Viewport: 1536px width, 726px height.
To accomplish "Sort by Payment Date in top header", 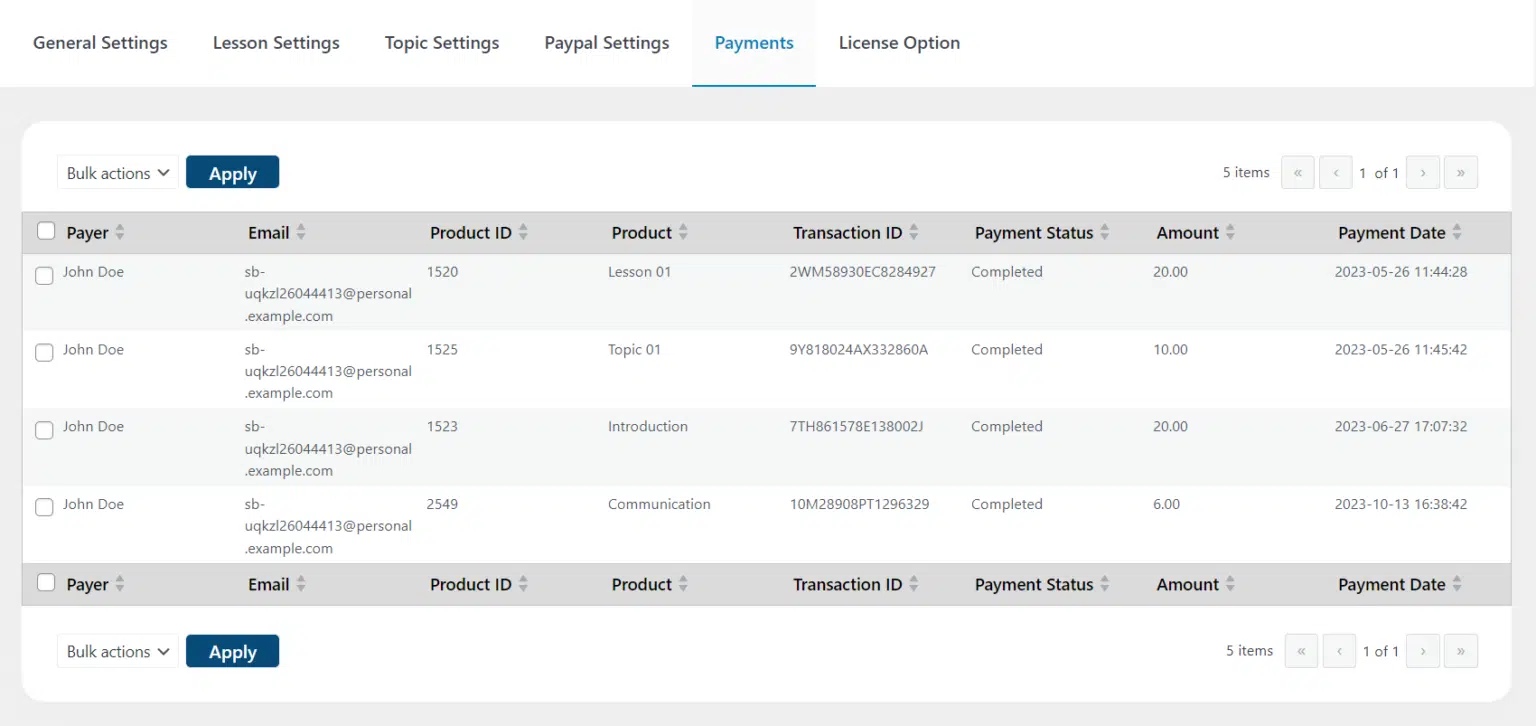I will pos(1457,233).
